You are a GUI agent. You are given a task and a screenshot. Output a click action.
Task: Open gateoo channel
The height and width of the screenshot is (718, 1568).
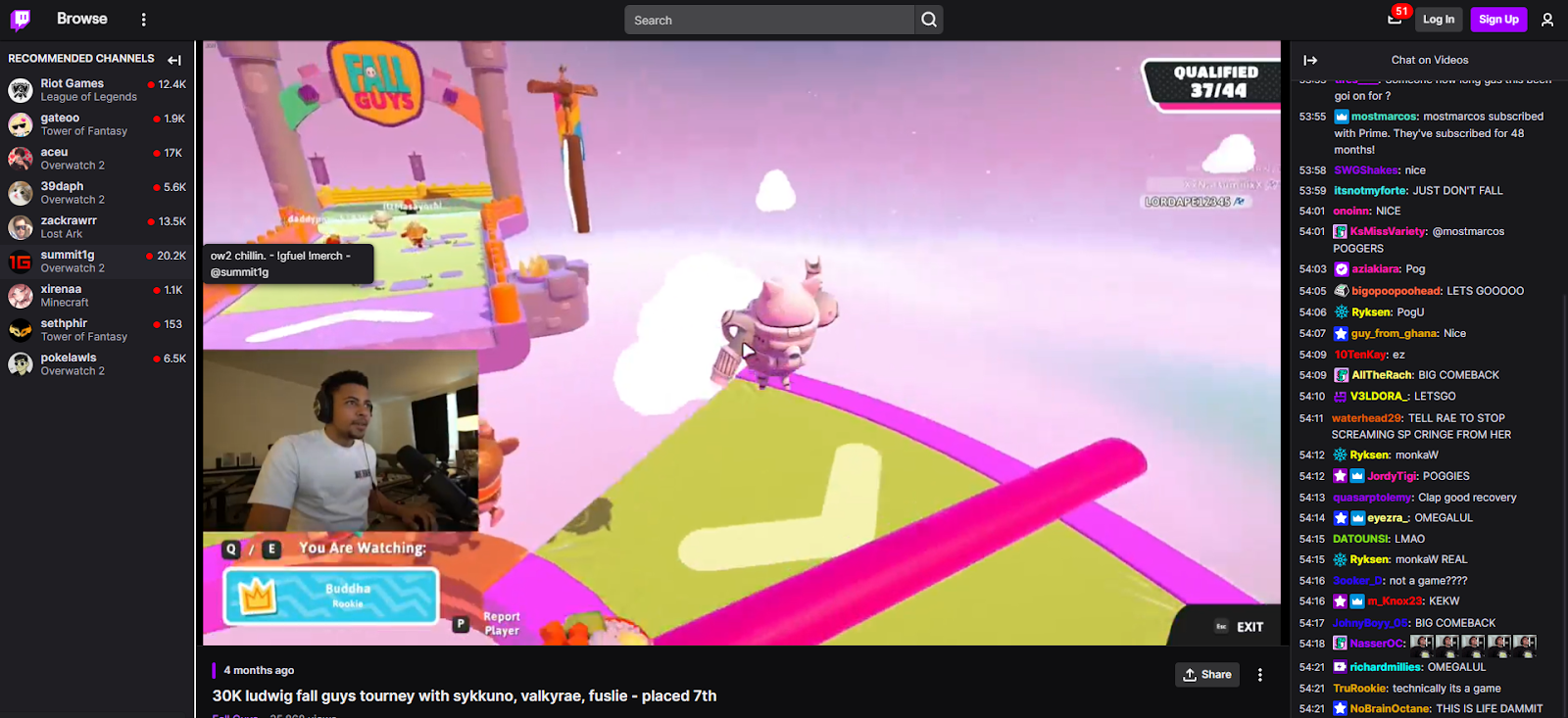pyautogui.click(x=97, y=124)
